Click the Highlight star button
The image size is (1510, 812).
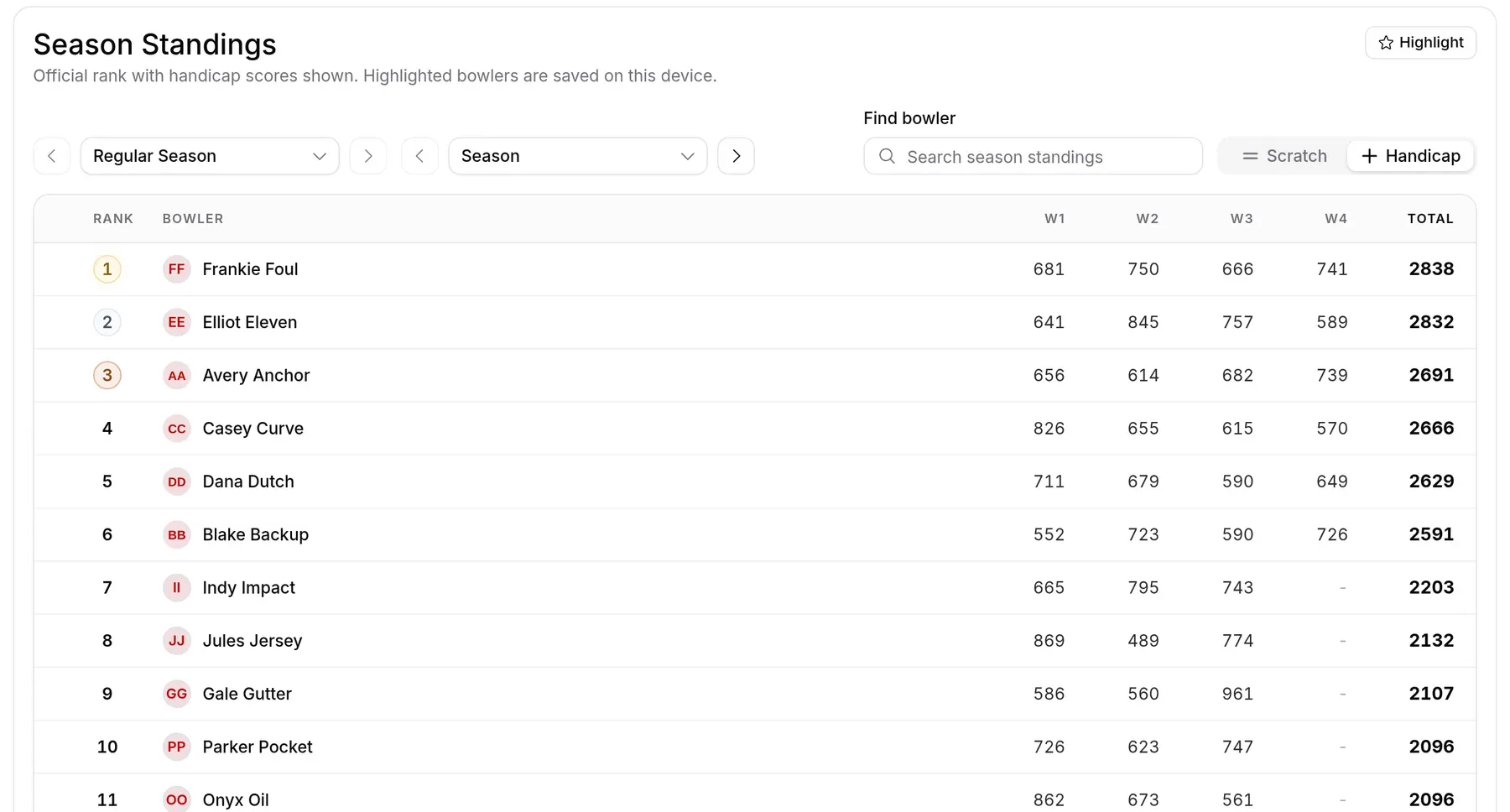click(x=1420, y=43)
